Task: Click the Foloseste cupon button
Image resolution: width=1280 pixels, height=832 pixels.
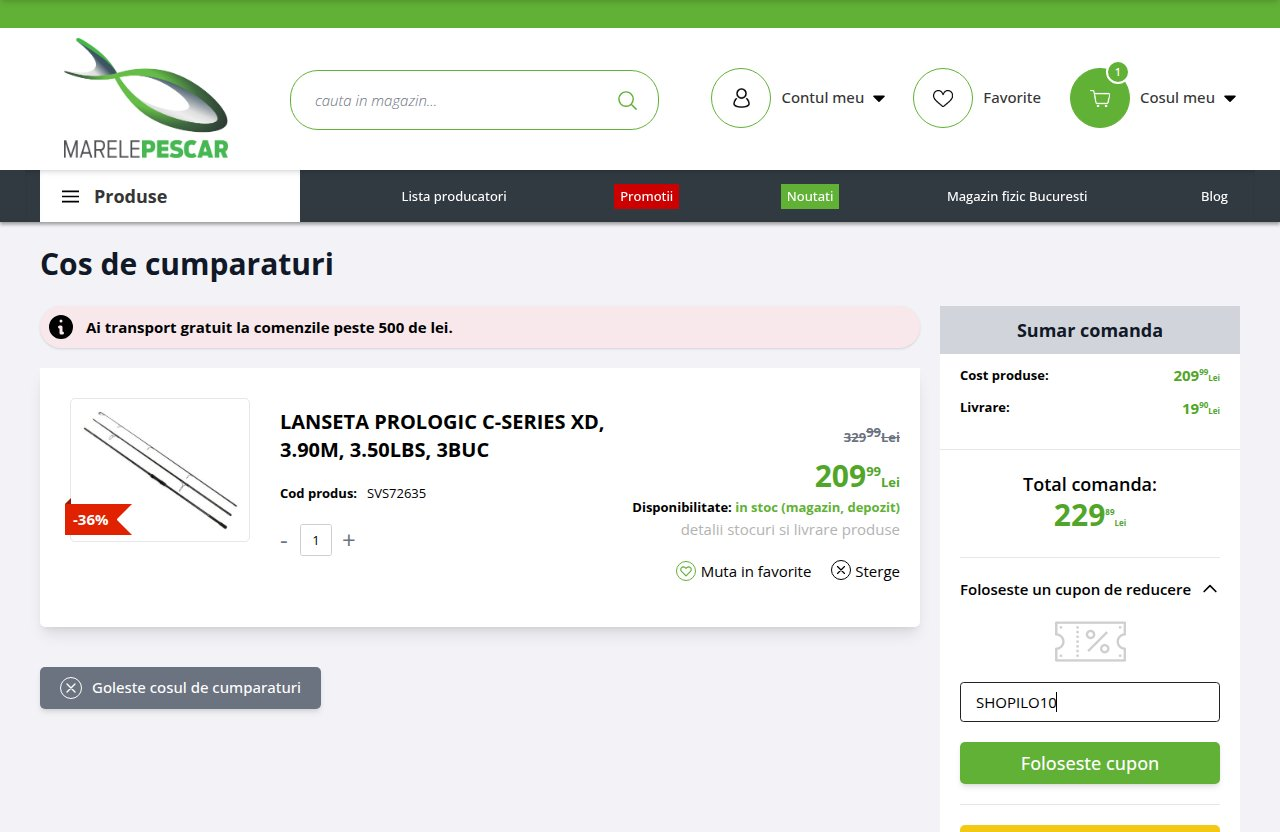Action: click(1090, 763)
